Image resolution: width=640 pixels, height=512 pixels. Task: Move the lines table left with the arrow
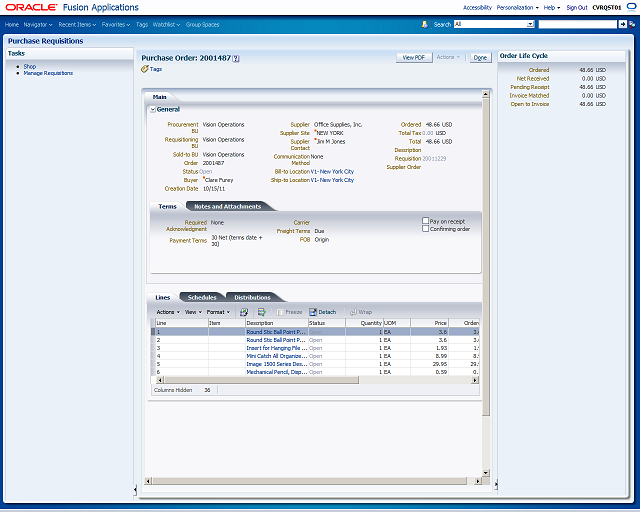click(160, 380)
